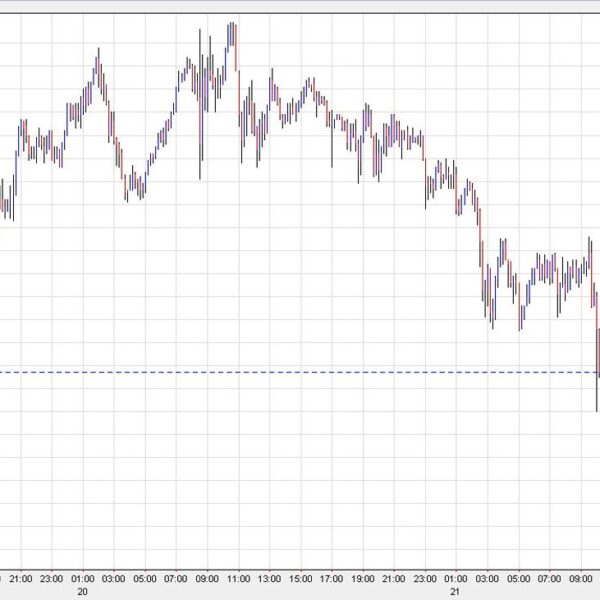
Task: Click the 09:00 label after date 20
Action: click(207, 579)
